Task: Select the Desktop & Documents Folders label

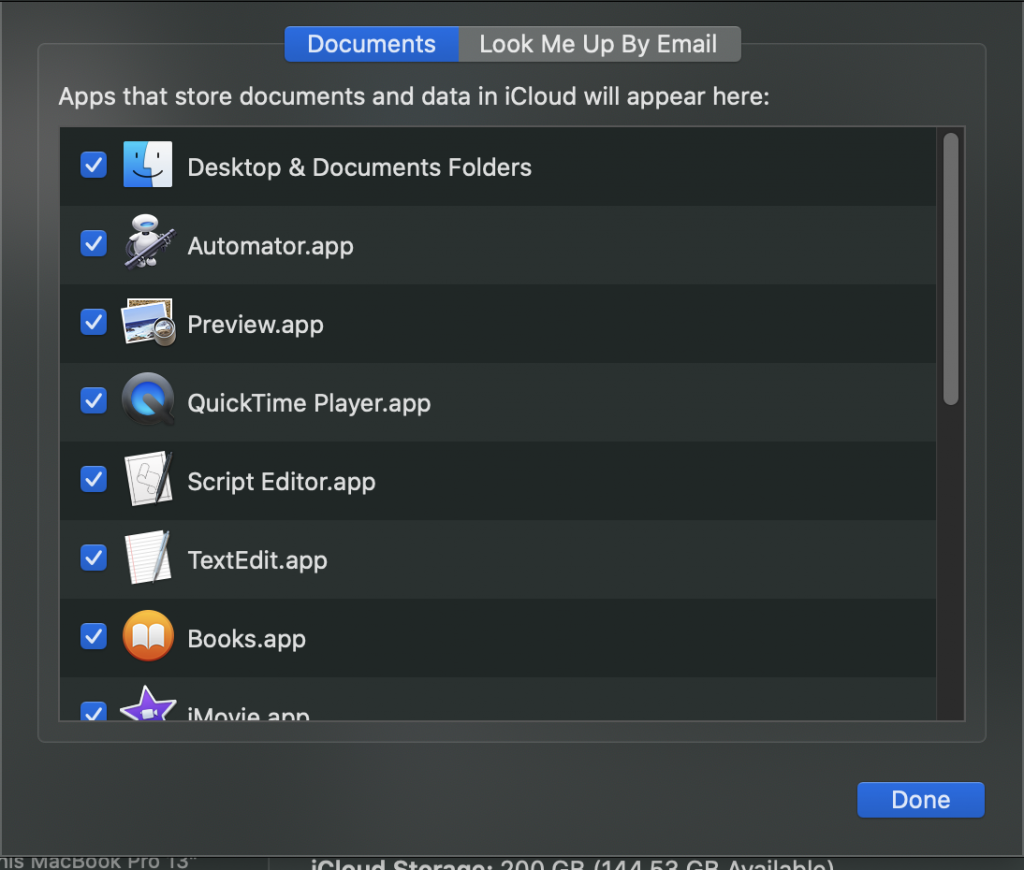Action: 359,167
